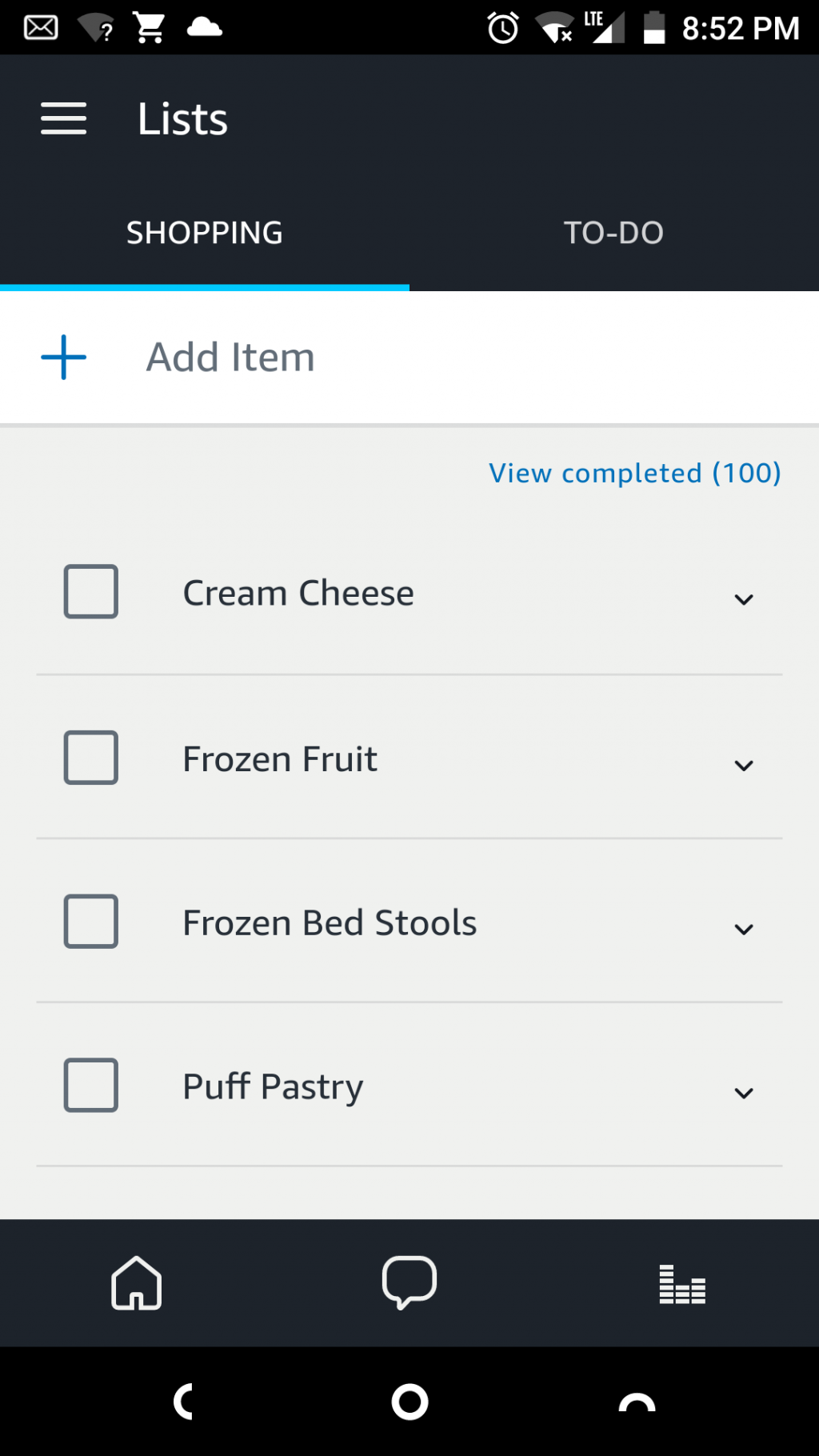Tap the blue plus icon
The width and height of the screenshot is (819, 1456).
(x=64, y=357)
